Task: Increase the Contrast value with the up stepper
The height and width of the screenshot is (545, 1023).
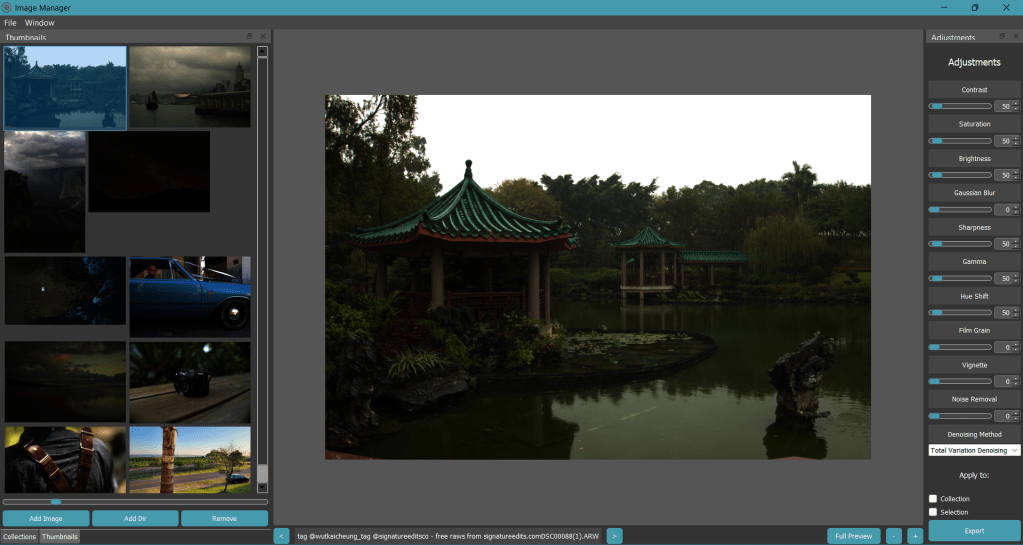Action: pos(1016,103)
